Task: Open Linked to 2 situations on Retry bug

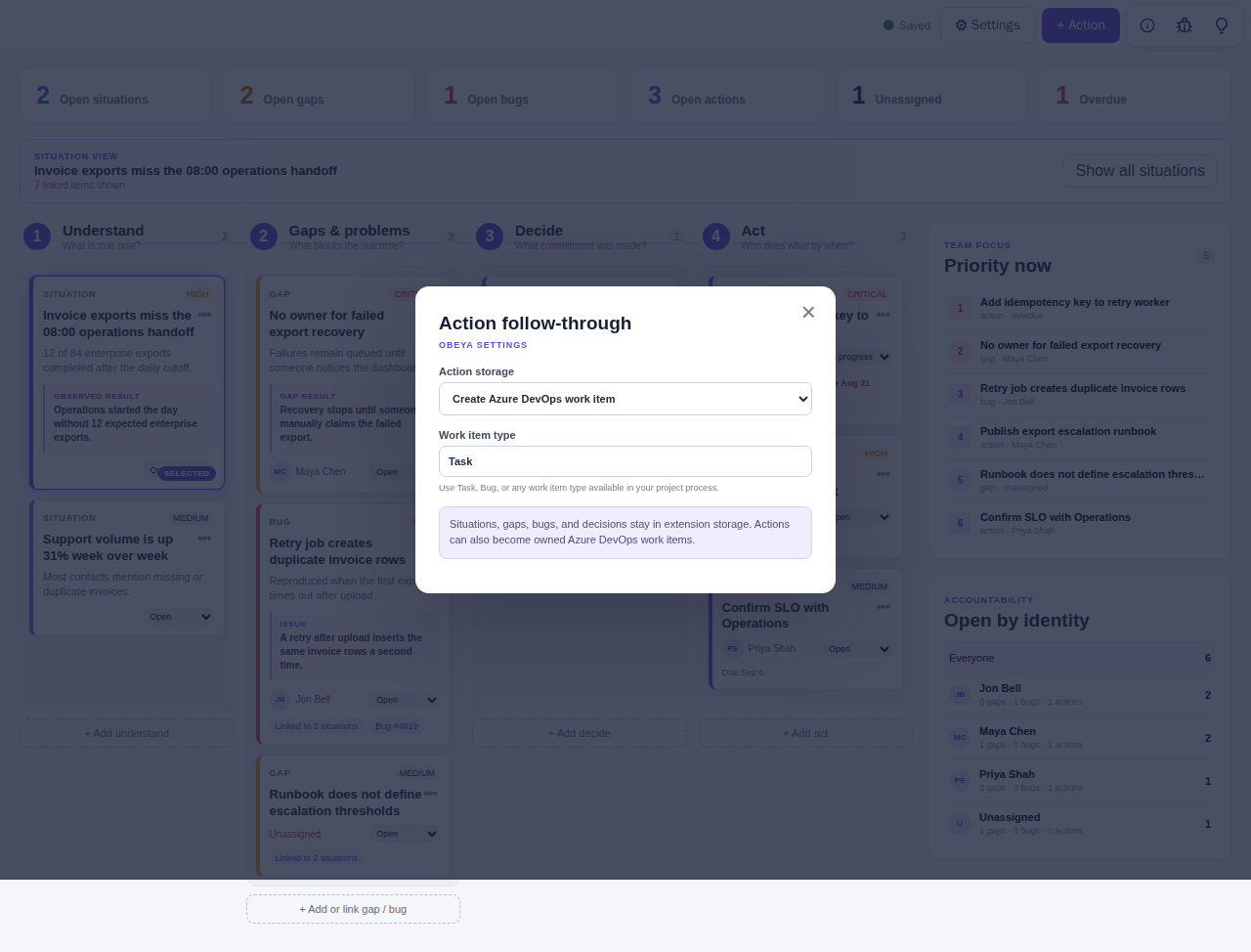Action: [316, 726]
